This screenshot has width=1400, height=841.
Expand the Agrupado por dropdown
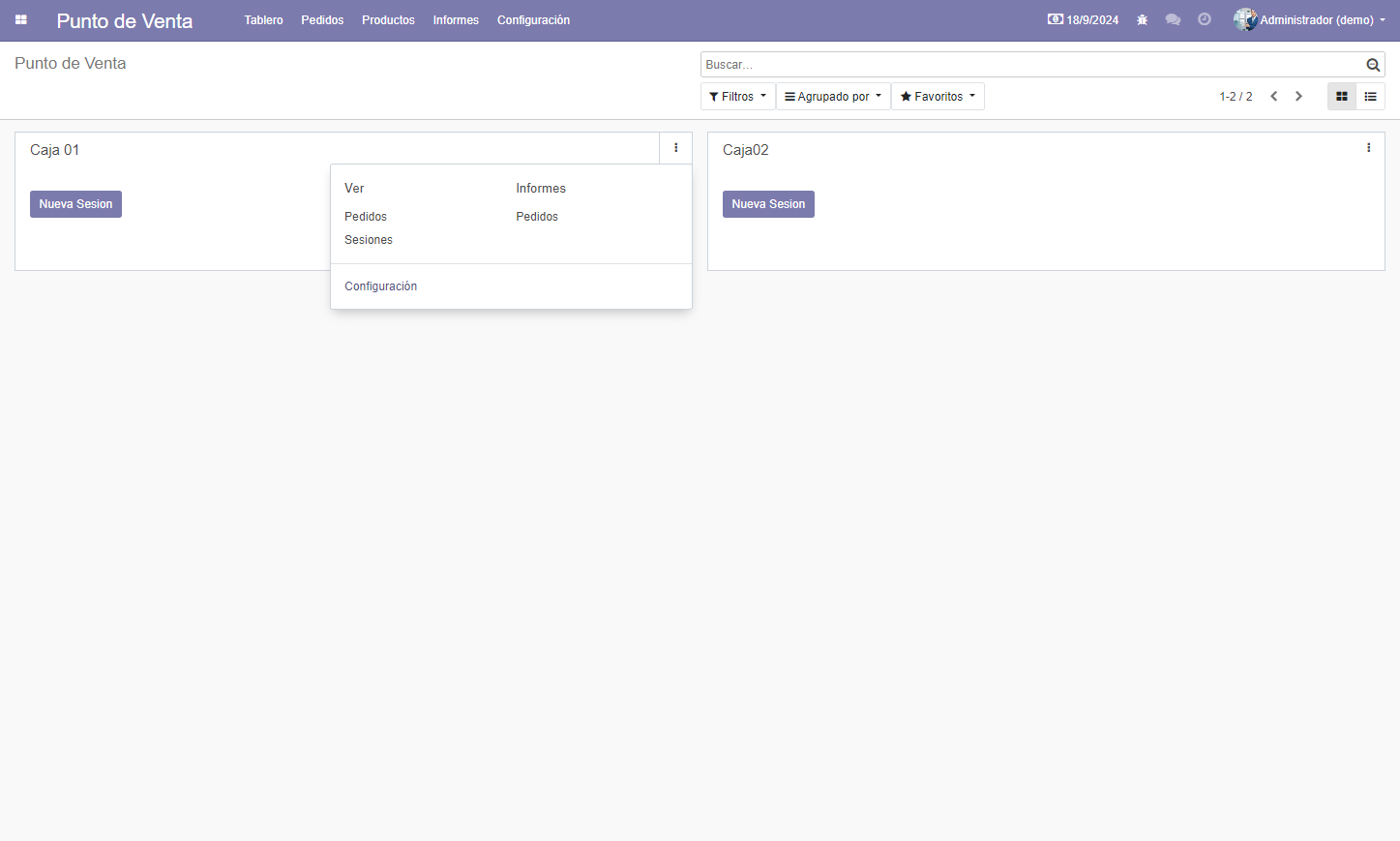point(833,97)
